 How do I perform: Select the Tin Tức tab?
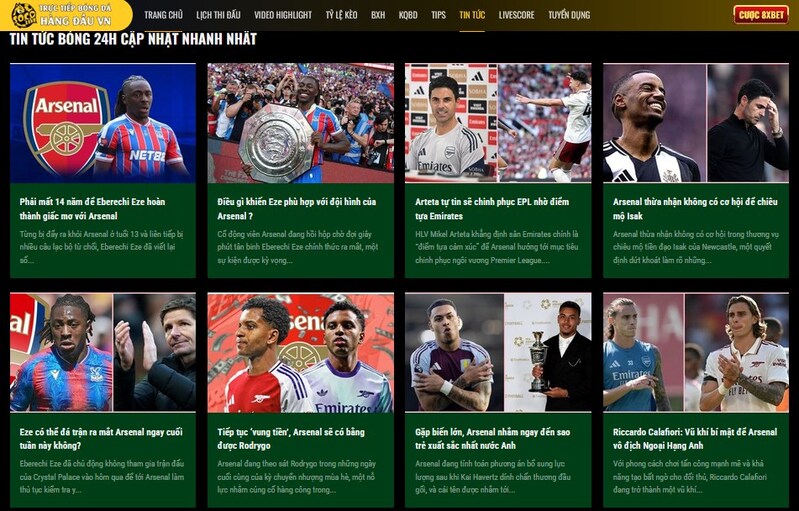(x=472, y=15)
